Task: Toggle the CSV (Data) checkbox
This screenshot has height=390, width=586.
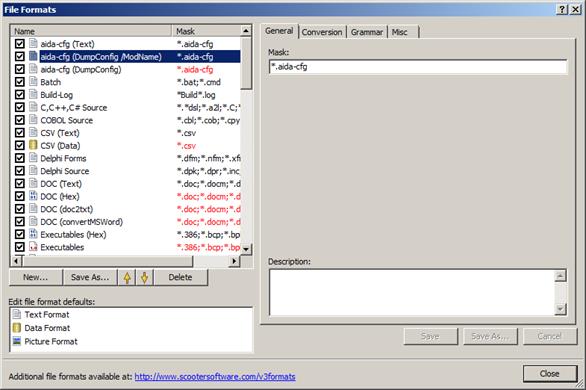Action: click(x=20, y=145)
